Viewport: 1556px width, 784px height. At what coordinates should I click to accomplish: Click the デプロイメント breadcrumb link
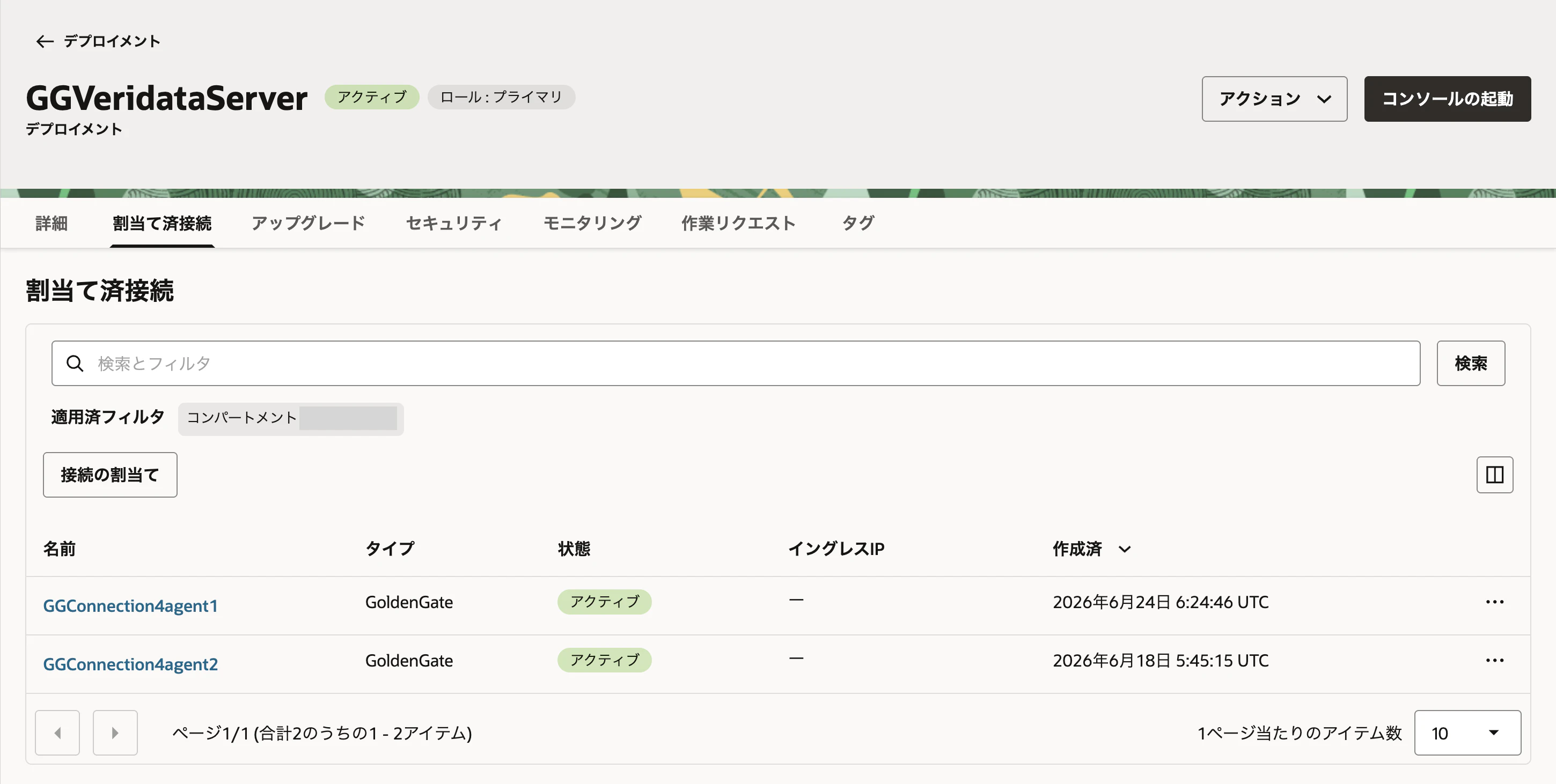pyautogui.click(x=112, y=41)
